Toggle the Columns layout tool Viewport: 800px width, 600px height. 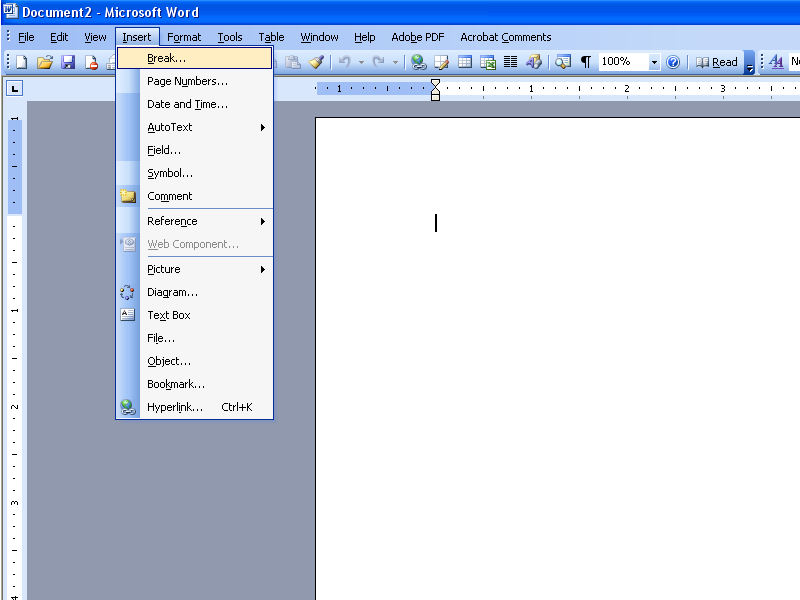click(x=511, y=61)
